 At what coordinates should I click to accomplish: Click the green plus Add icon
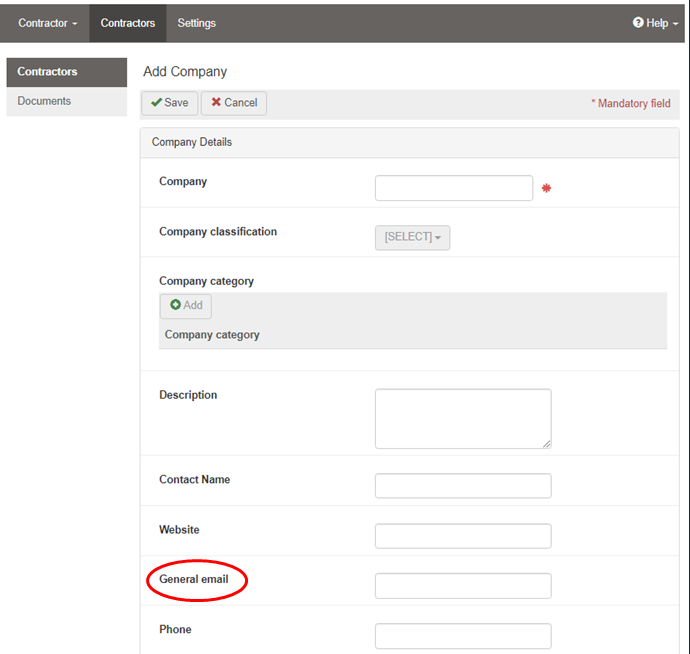tap(175, 306)
